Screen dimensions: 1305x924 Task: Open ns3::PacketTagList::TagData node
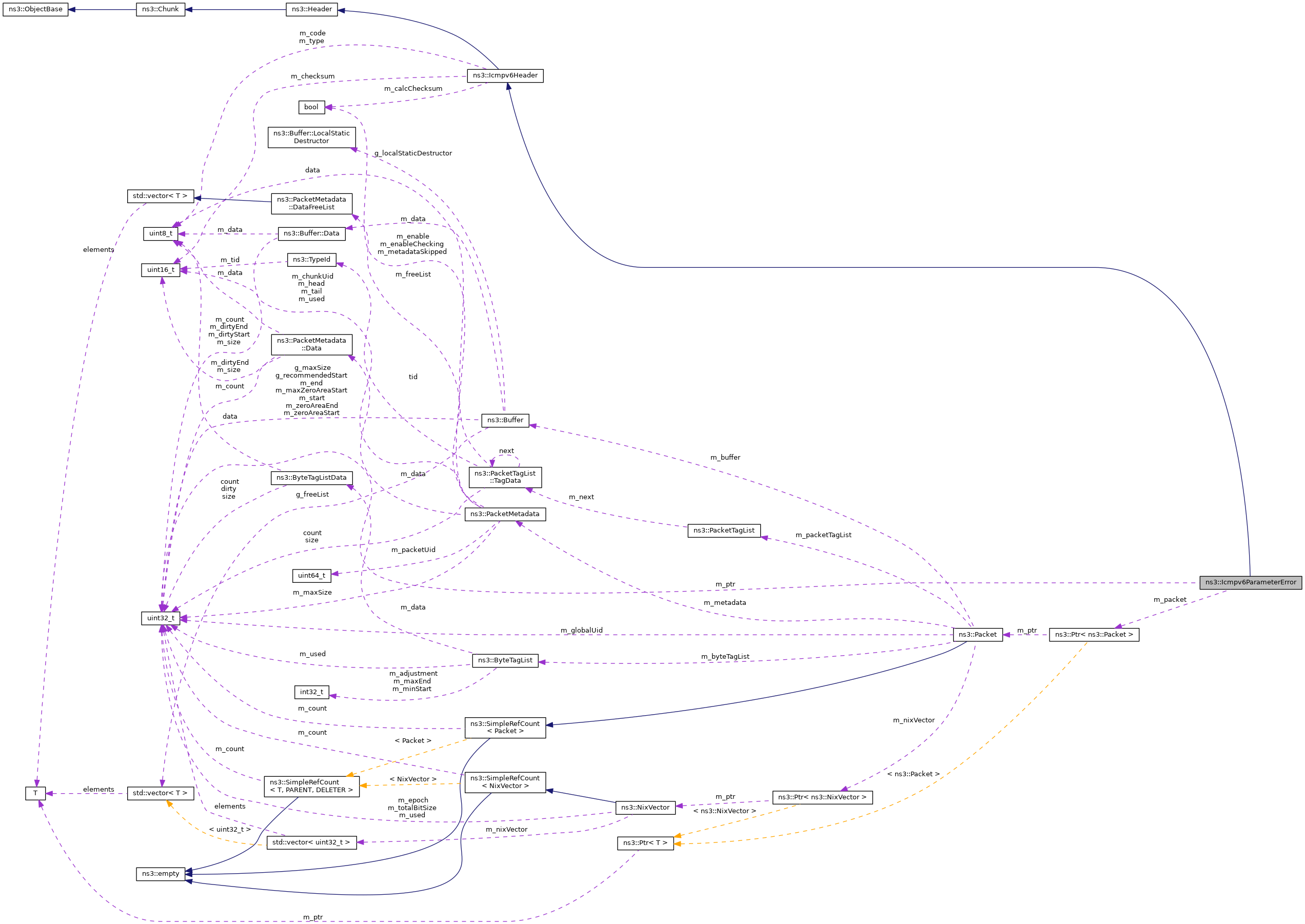[x=505, y=477]
